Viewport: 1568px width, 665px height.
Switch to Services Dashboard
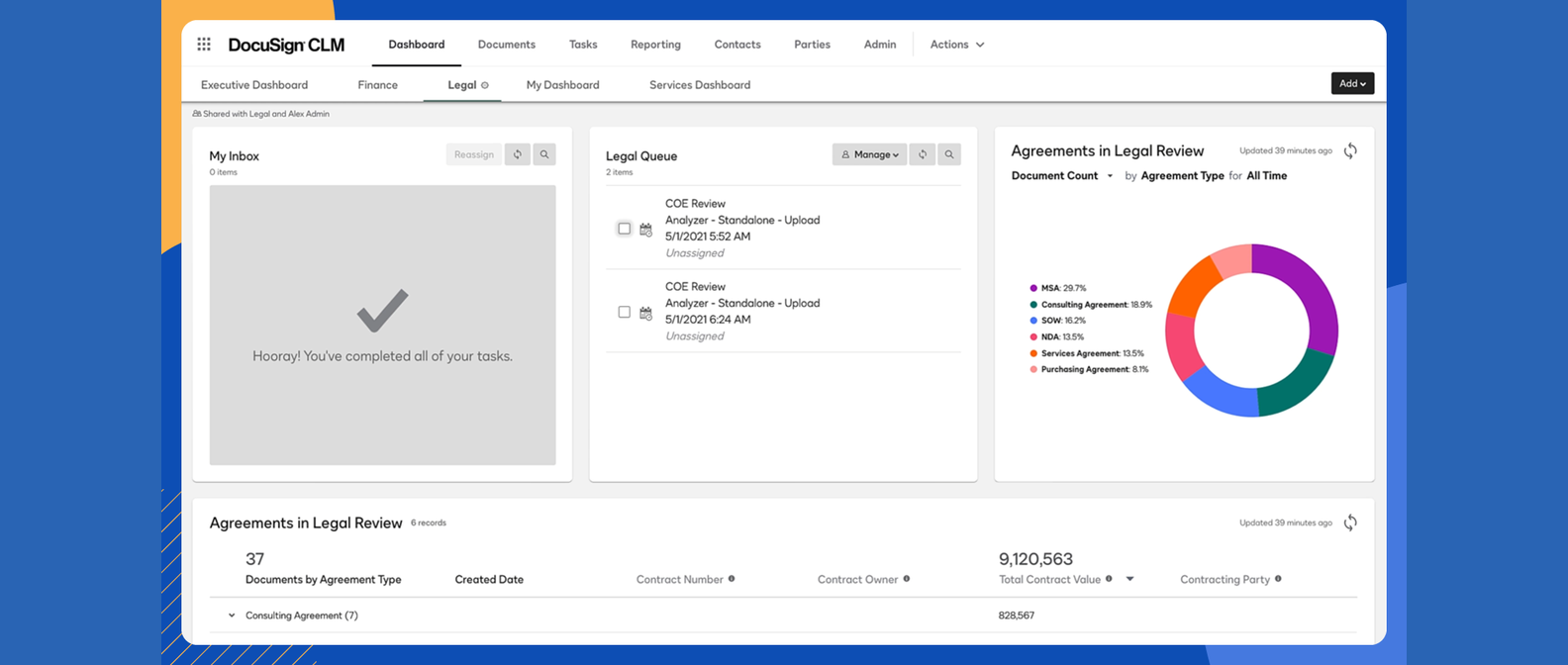click(700, 85)
